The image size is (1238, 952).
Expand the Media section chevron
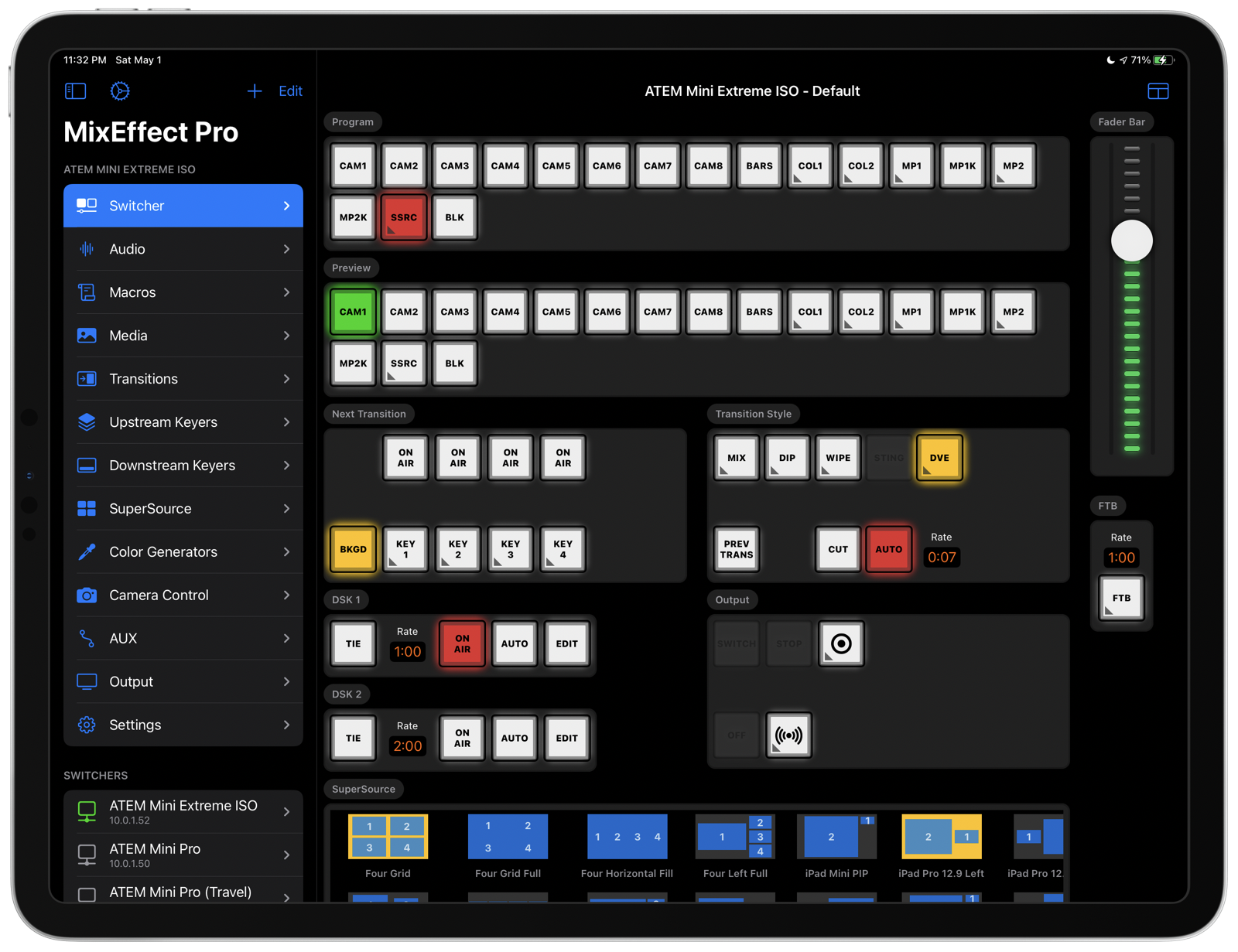(286, 336)
